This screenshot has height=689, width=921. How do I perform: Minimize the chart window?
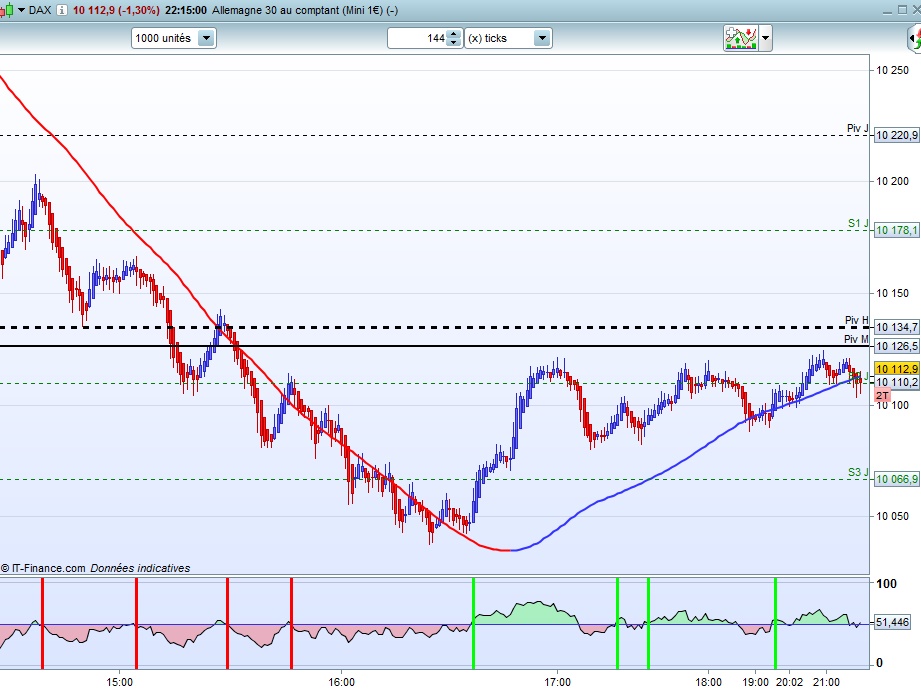[888, 10]
